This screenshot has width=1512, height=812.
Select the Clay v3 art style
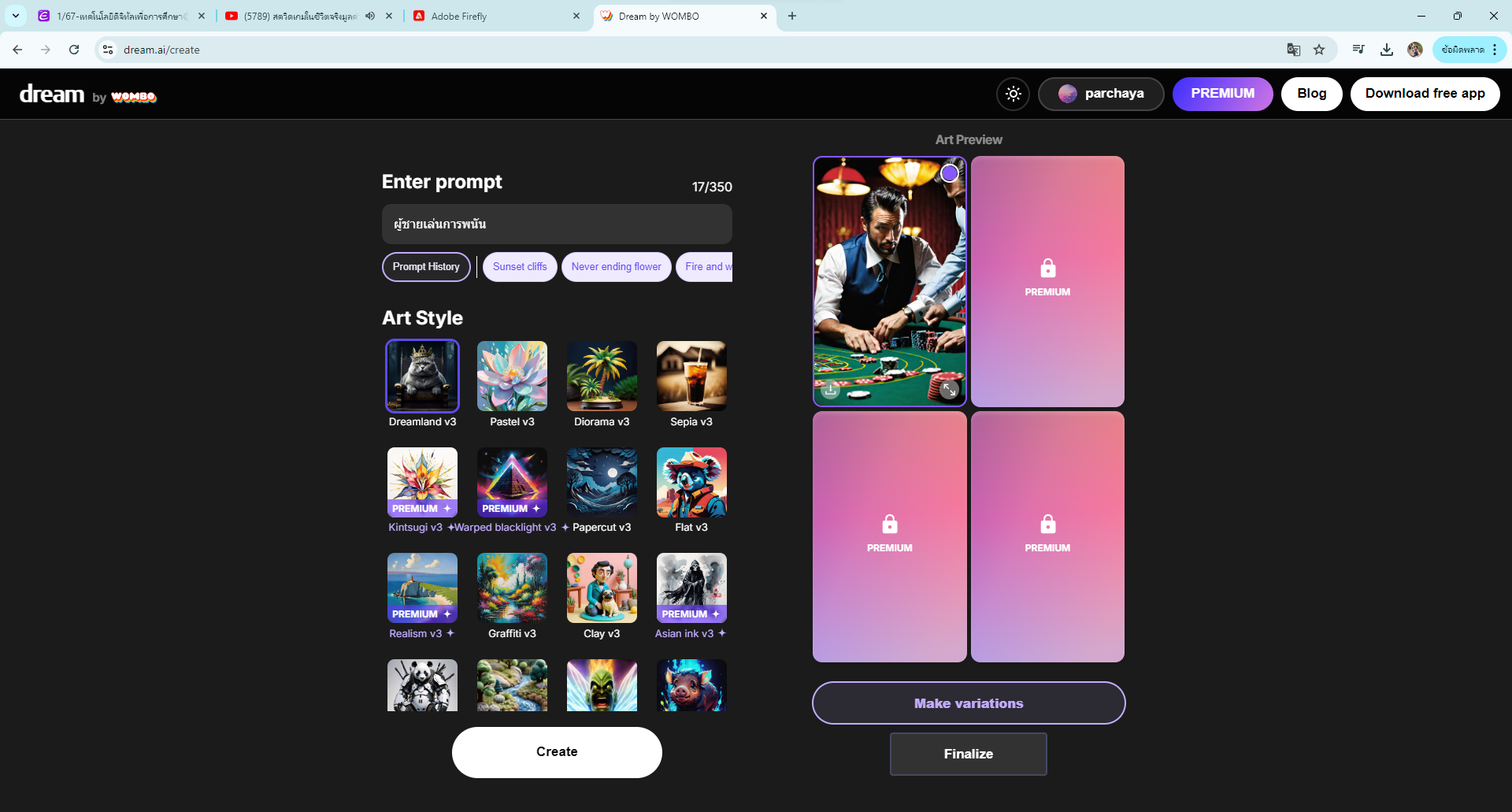coord(602,588)
